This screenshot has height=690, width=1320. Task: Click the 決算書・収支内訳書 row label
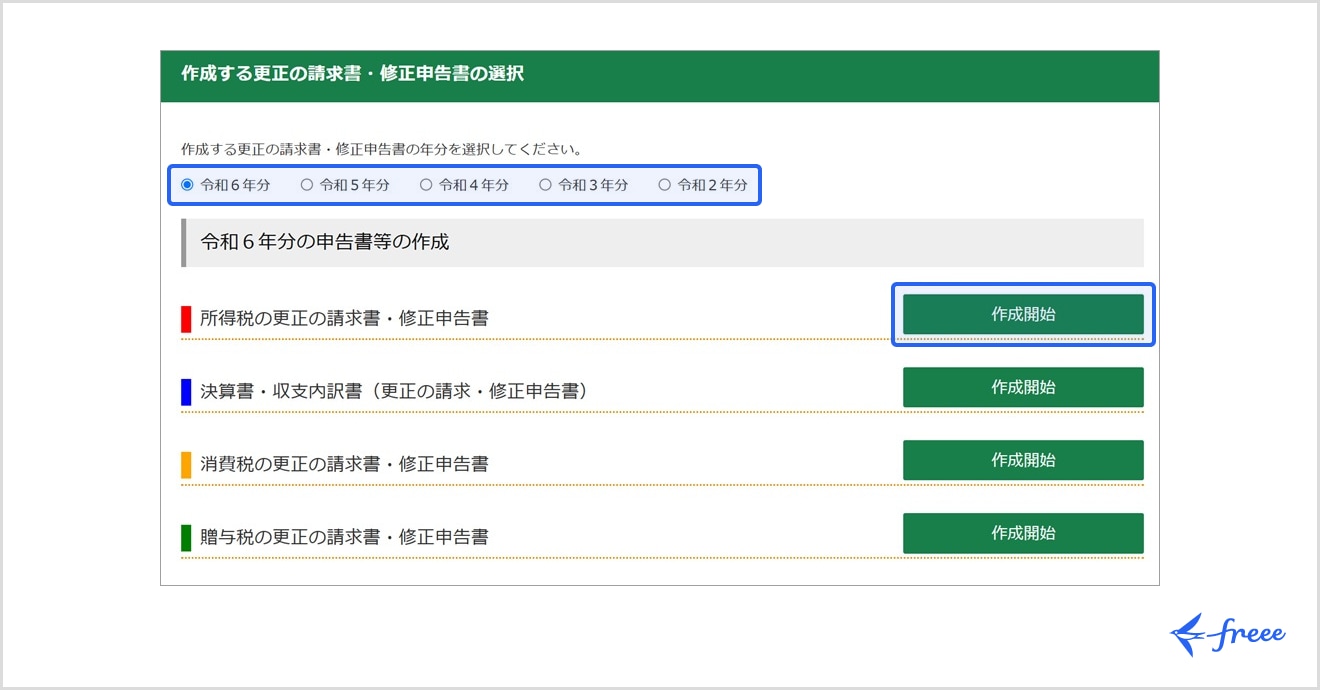pyautogui.click(x=393, y=392)
